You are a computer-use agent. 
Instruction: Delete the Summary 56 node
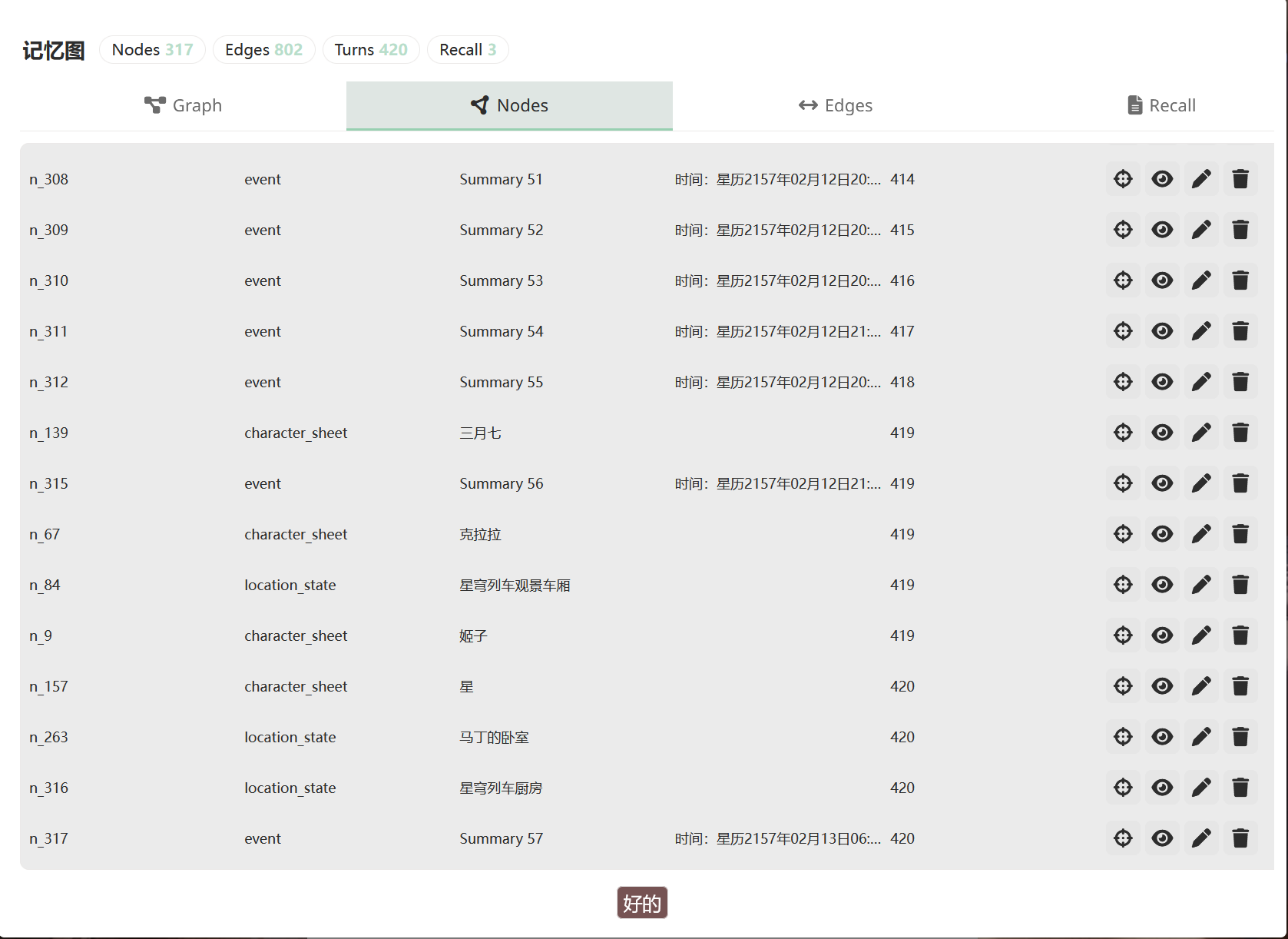[1240, 483]
